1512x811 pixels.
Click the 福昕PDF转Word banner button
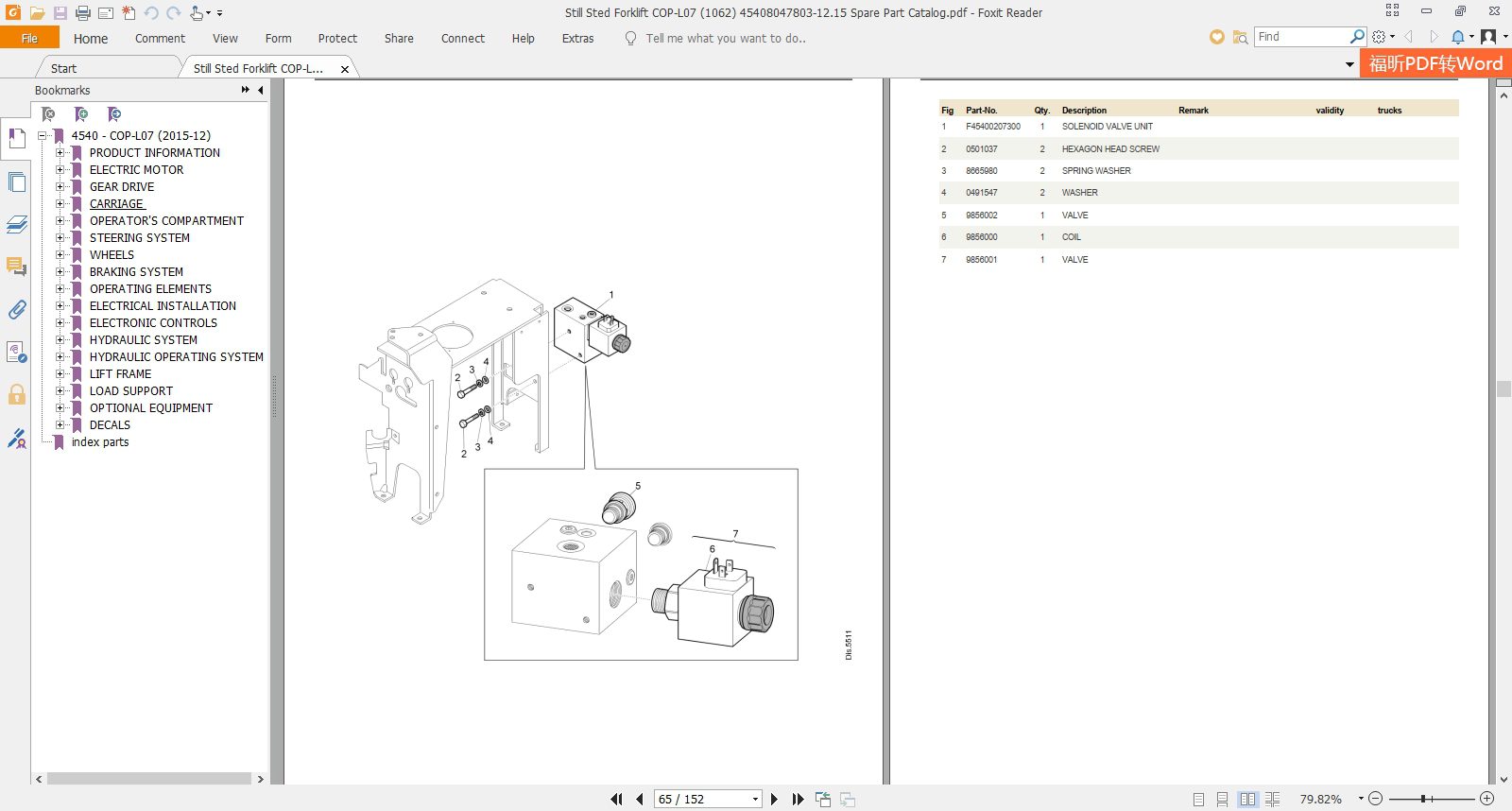1435,63
